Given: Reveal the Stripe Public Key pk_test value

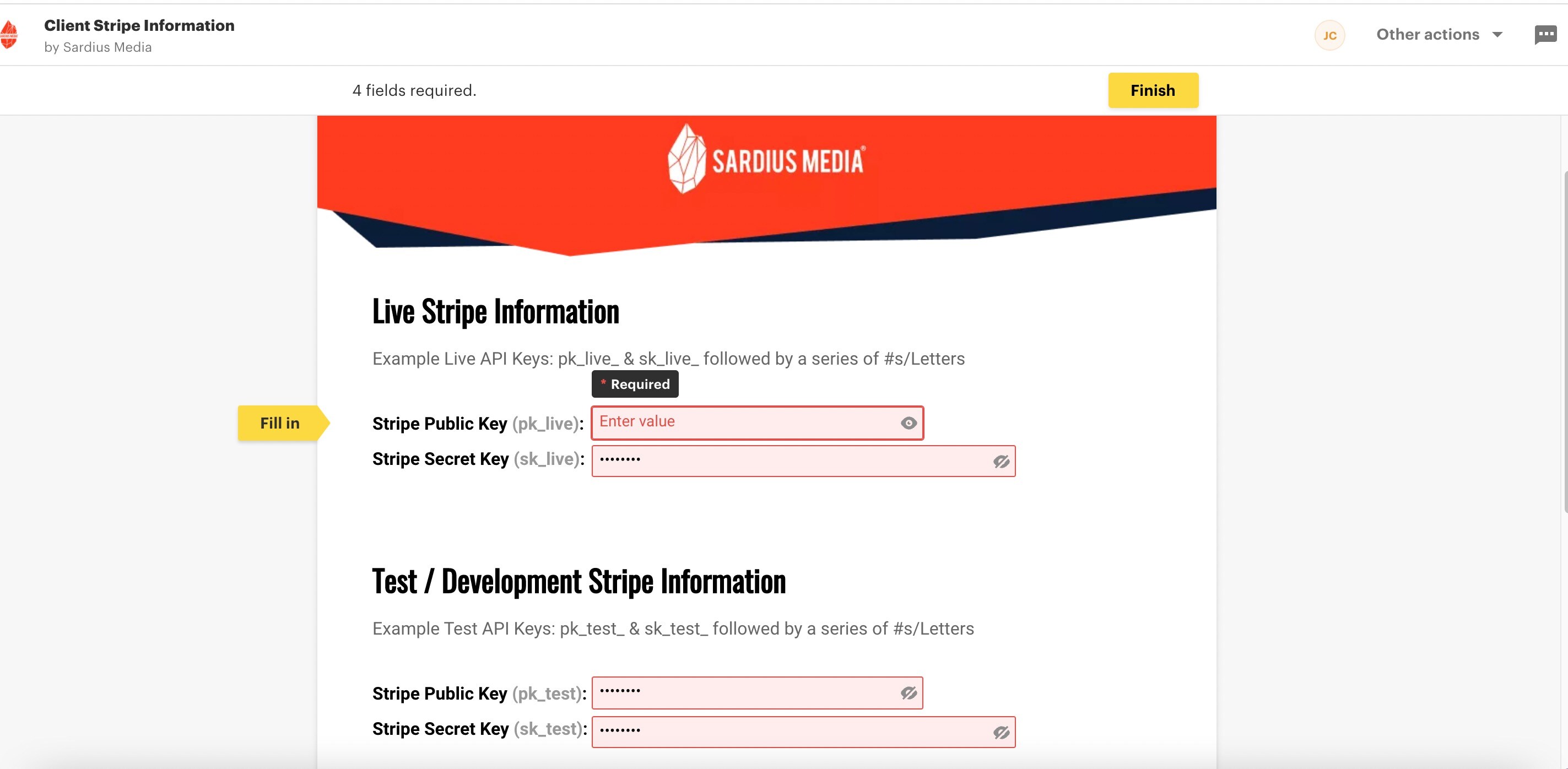Looking at the screenshot, I should (908, 693).
